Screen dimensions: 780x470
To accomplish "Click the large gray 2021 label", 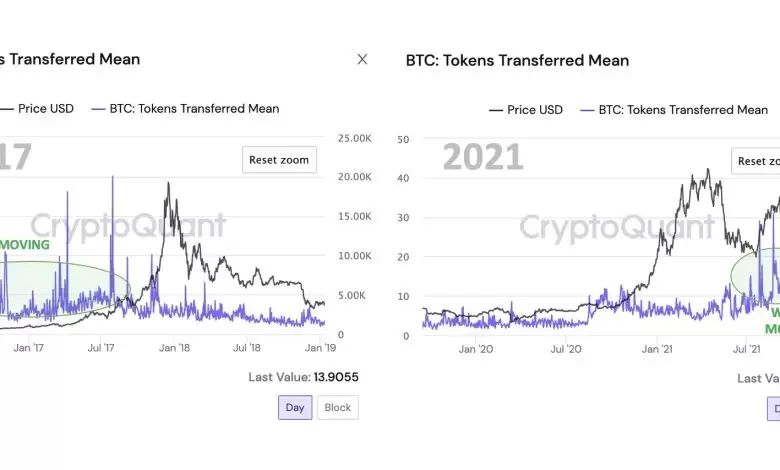I will click(483, 157).
